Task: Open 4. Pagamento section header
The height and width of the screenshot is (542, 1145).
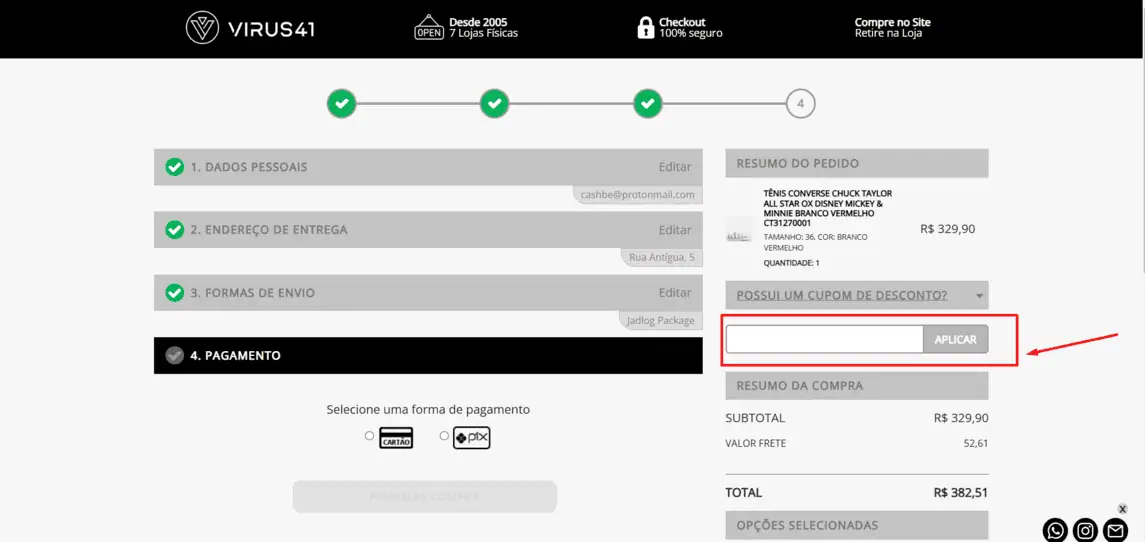Action: 428,356
